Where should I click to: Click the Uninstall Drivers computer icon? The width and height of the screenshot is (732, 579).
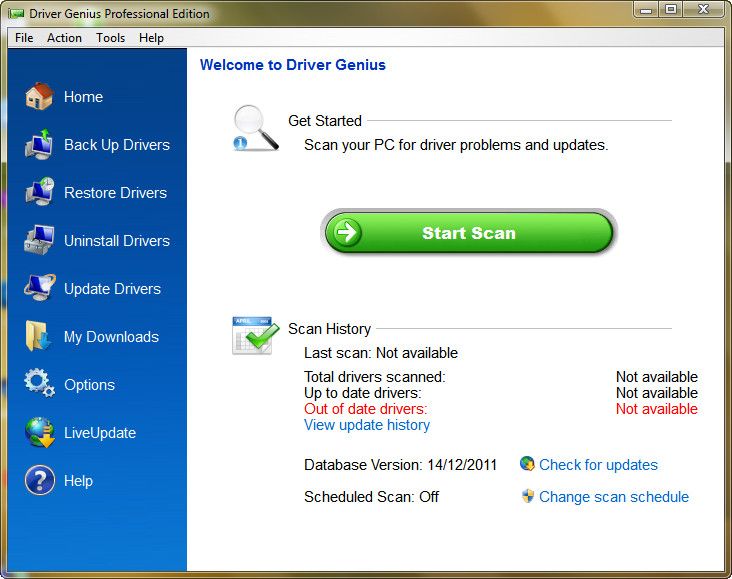coord(39,240)
